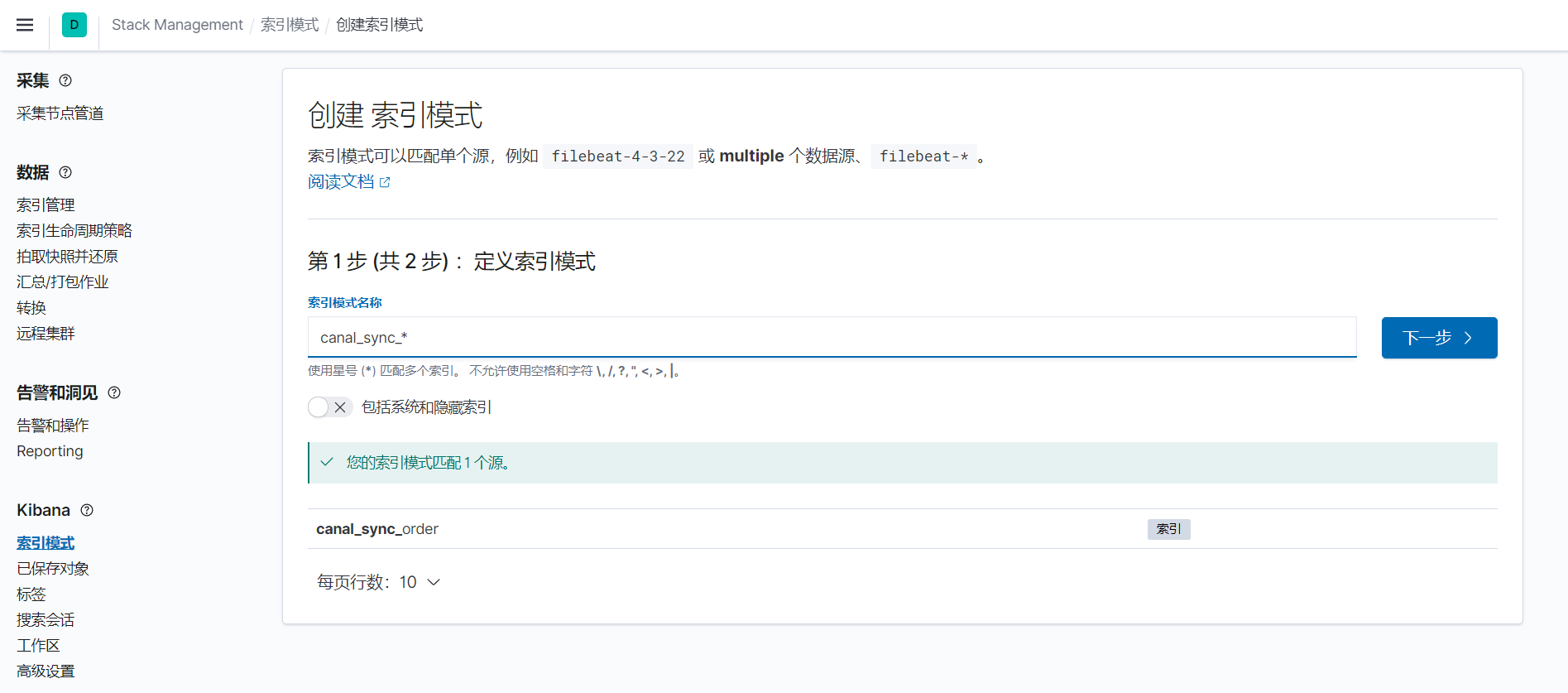Click help icon next to 采集 heading
1568x693 pixels.
(x=65, y=80)
